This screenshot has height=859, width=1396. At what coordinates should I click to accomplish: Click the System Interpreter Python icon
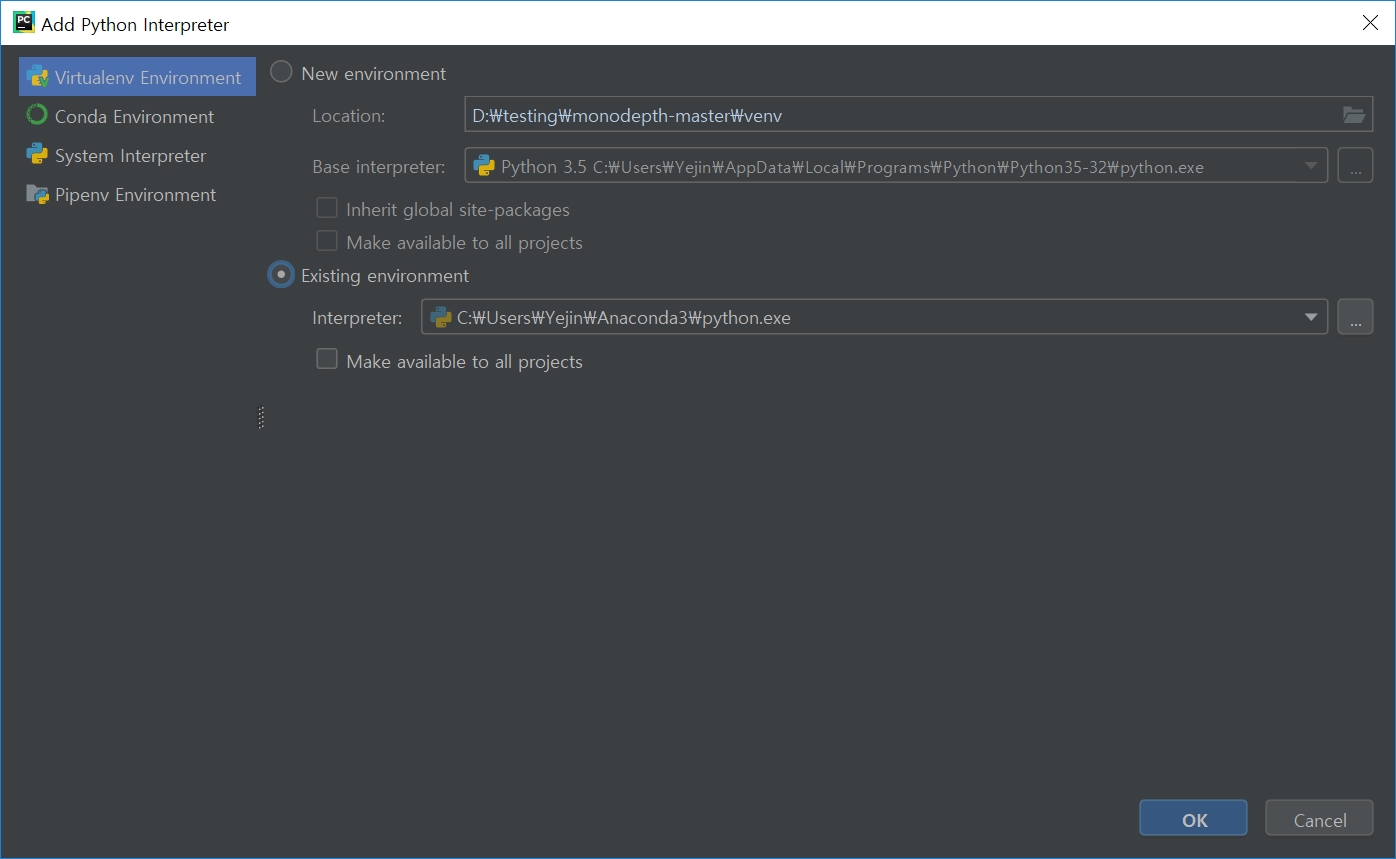37,154
